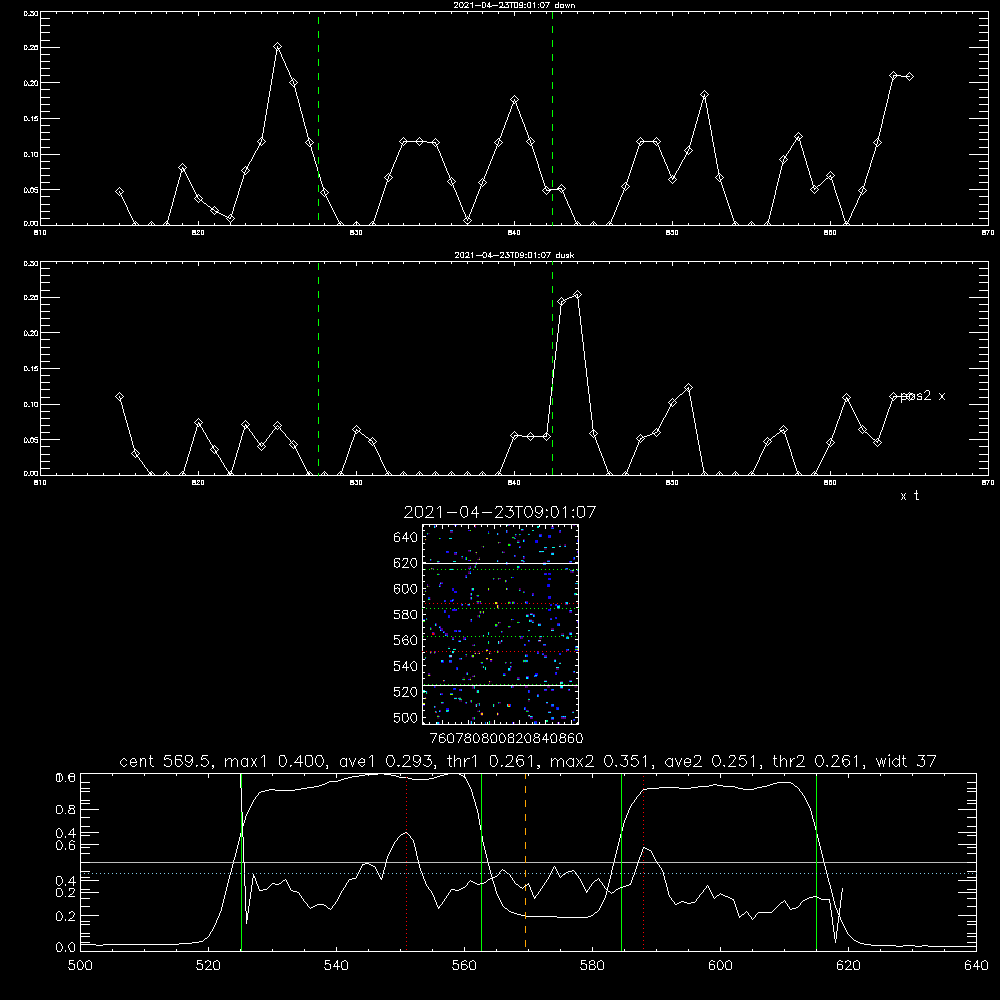Screen dimensions: 1000x1000
Task: Click right green dashed line in dusk plot
Action: (x=552, y=369)
